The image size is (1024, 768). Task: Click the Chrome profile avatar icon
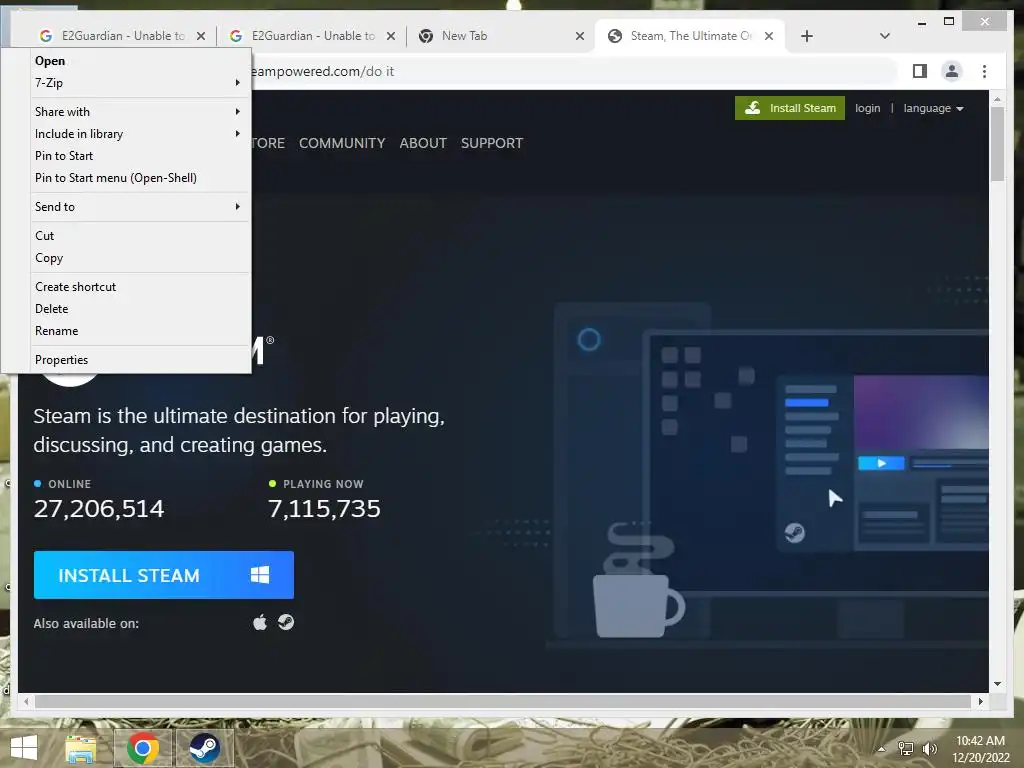coord(952,71)
